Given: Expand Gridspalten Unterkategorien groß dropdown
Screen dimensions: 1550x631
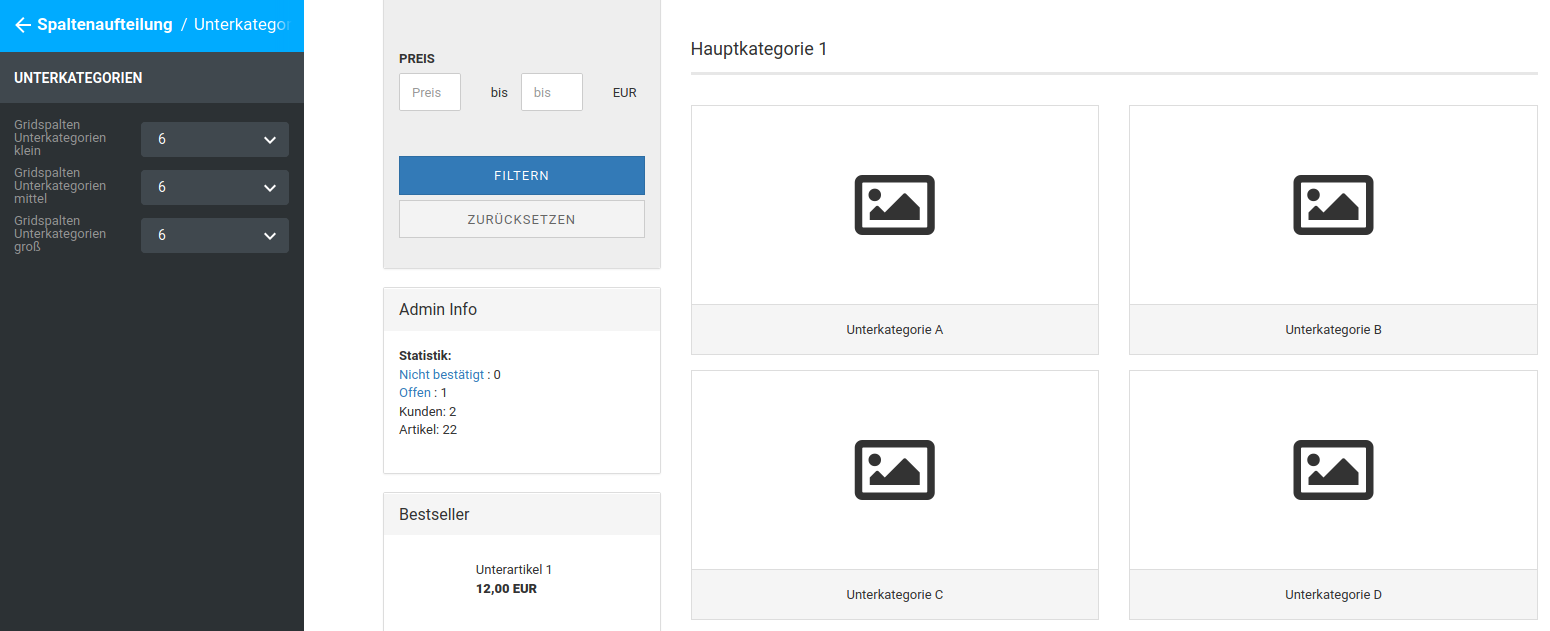Looking at the screenshot, I should (215, 236).
